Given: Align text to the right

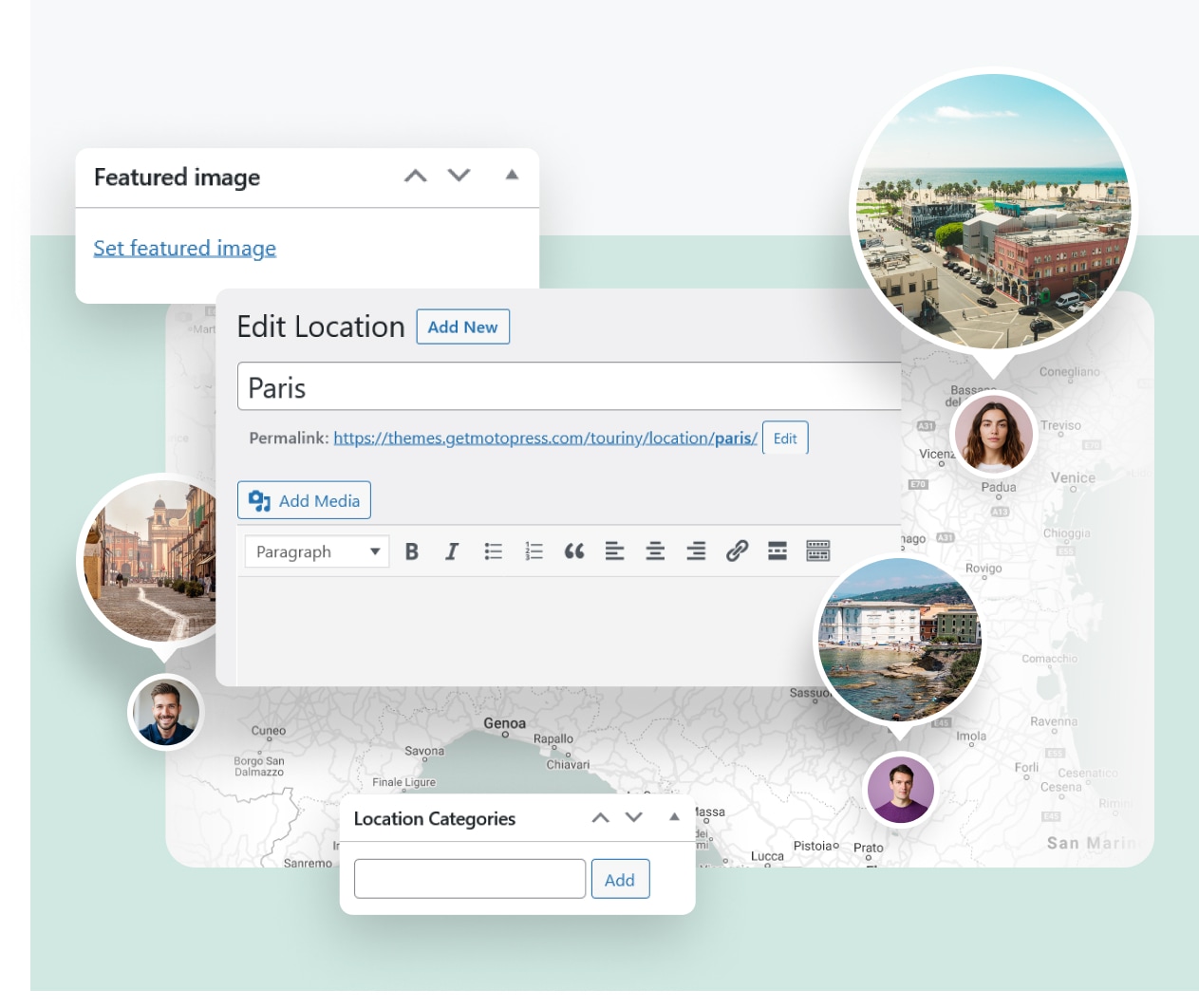Looking at the screenshot, I should 696,551.
